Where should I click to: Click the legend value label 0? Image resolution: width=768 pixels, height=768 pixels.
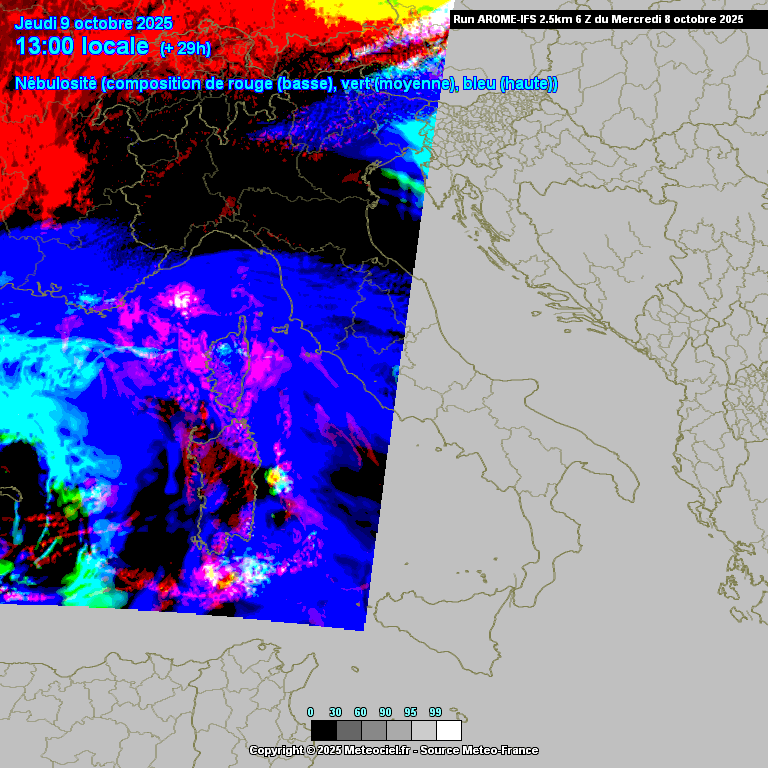pyautogui.click(x=310, y=712)
